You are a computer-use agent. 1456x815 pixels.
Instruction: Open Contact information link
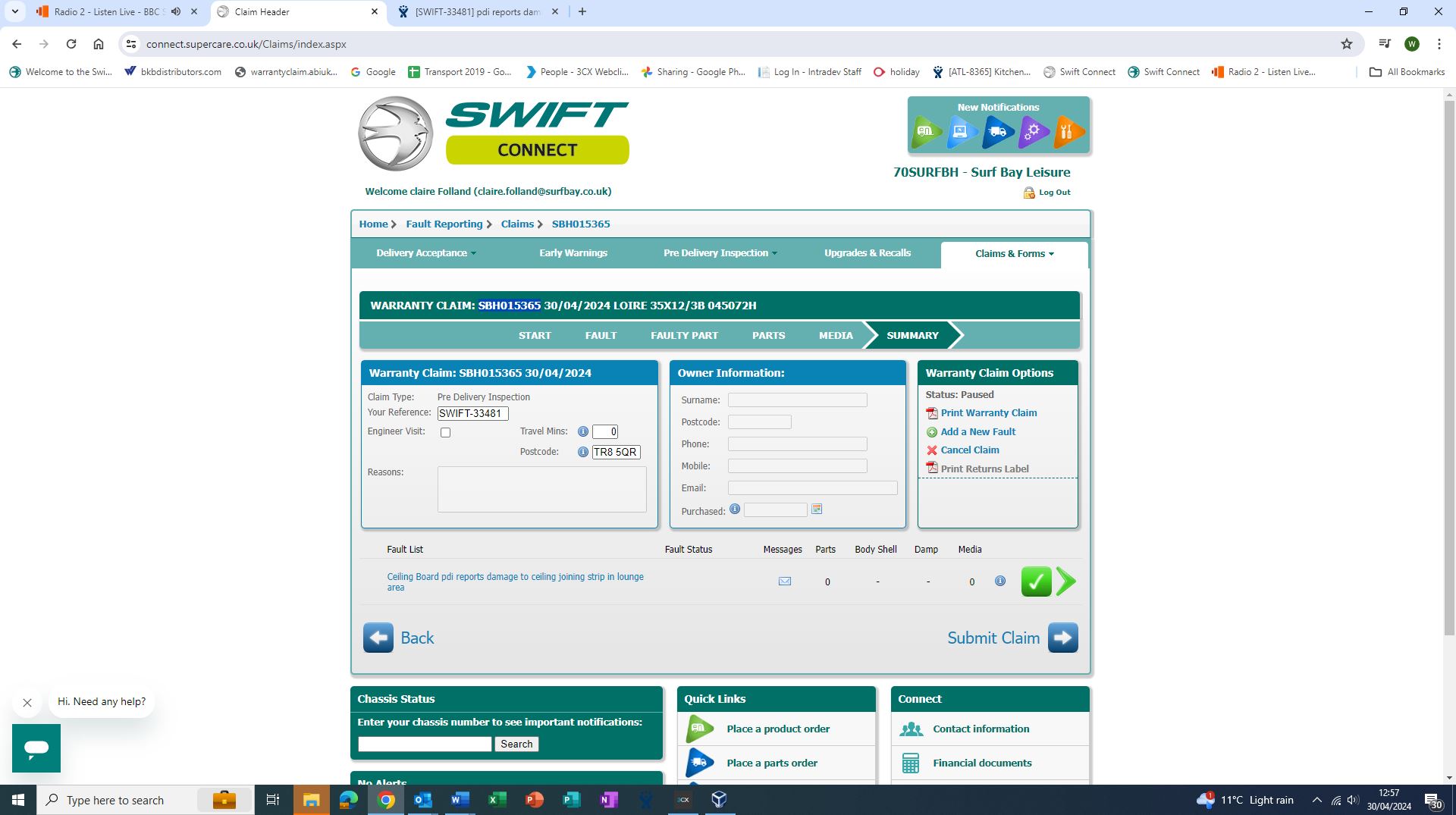[x=981, y=729]
